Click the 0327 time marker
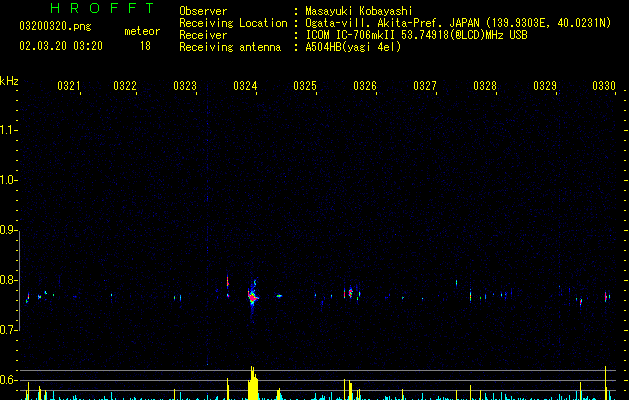 click(425, 86)
